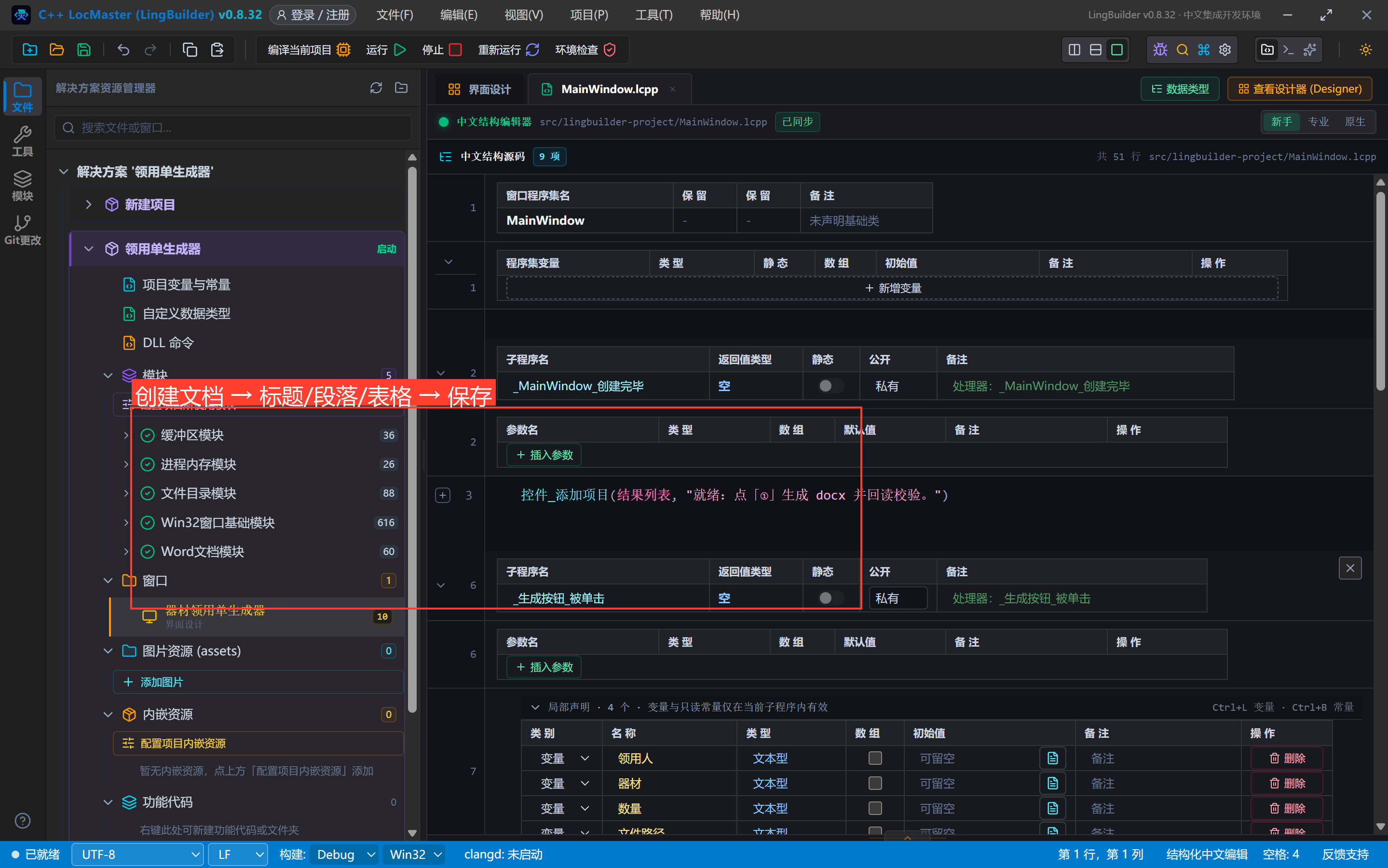Undo the last action
The height and width of the screenshot is (868, 1388).
123,50
